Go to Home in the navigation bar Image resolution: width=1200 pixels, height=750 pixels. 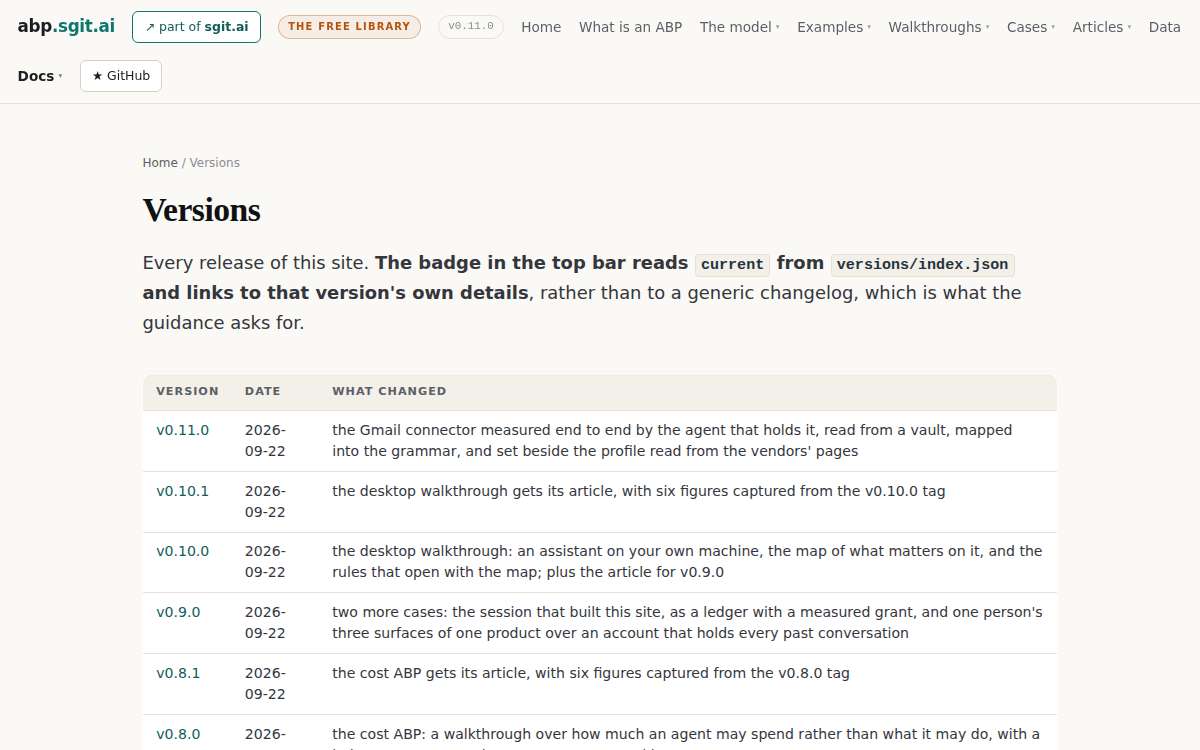pyautogui.click(x=541, y=27)
